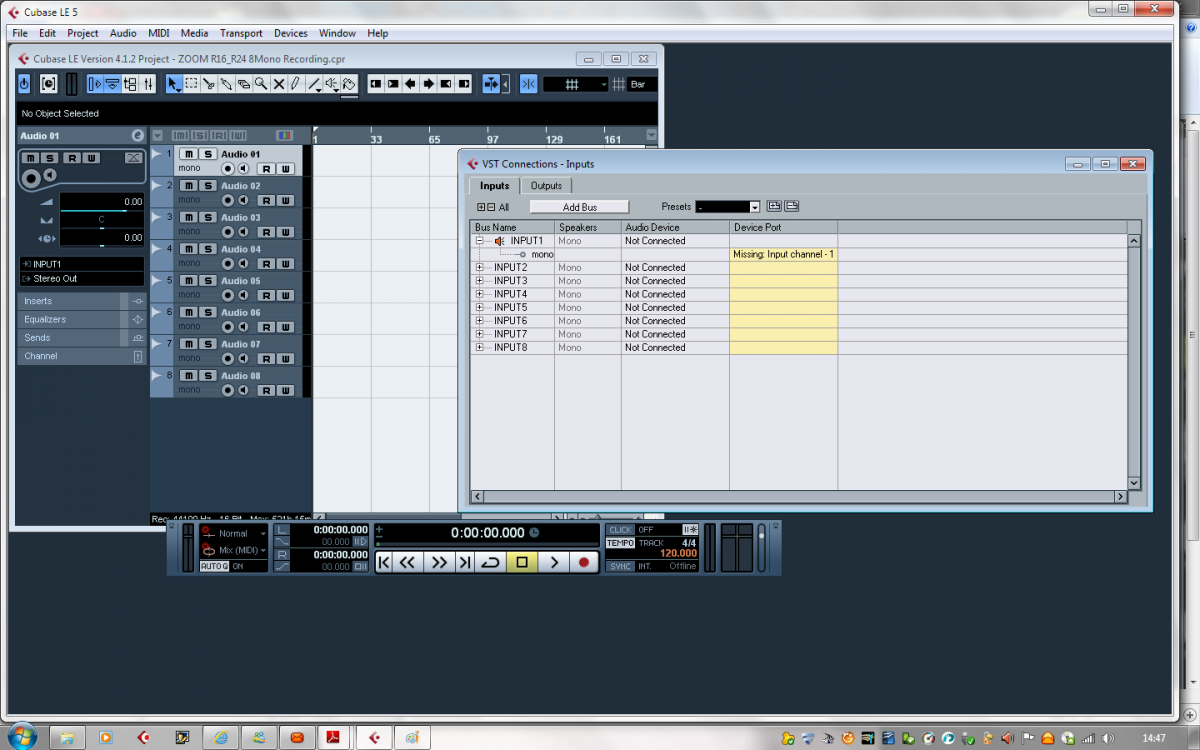This screenshot has width=1200, height=750.
Task: Collapse the INPUT1 bus tree
Action: [480, 241]
